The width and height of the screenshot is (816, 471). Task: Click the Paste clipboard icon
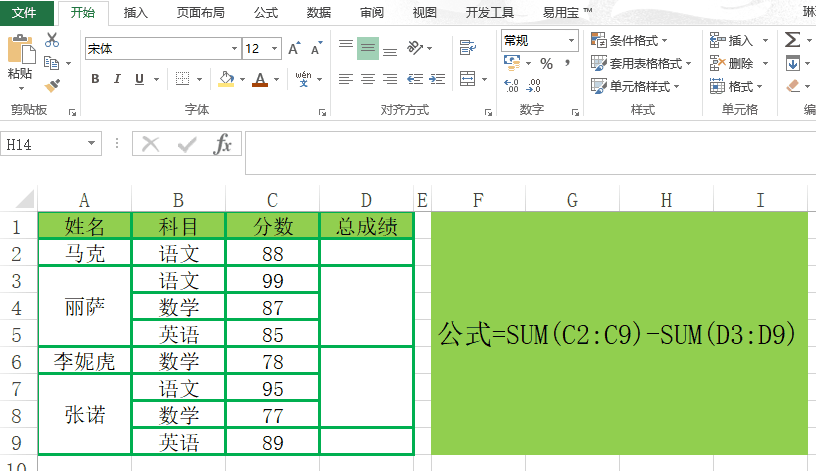pos(21,50)
